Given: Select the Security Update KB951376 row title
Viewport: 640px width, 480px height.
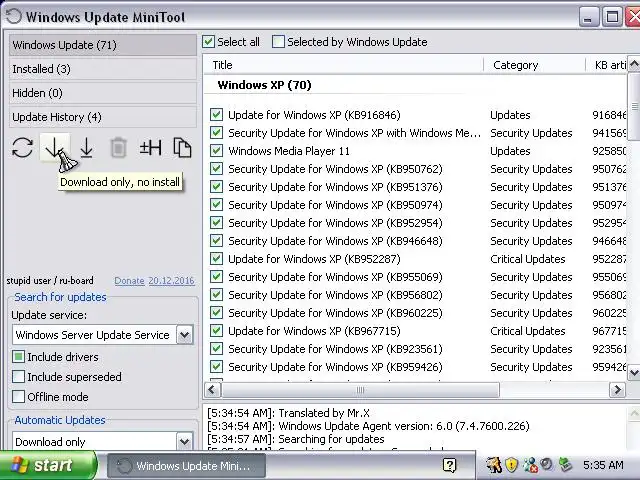Looking at the screenshot, I should click(335, 187).
